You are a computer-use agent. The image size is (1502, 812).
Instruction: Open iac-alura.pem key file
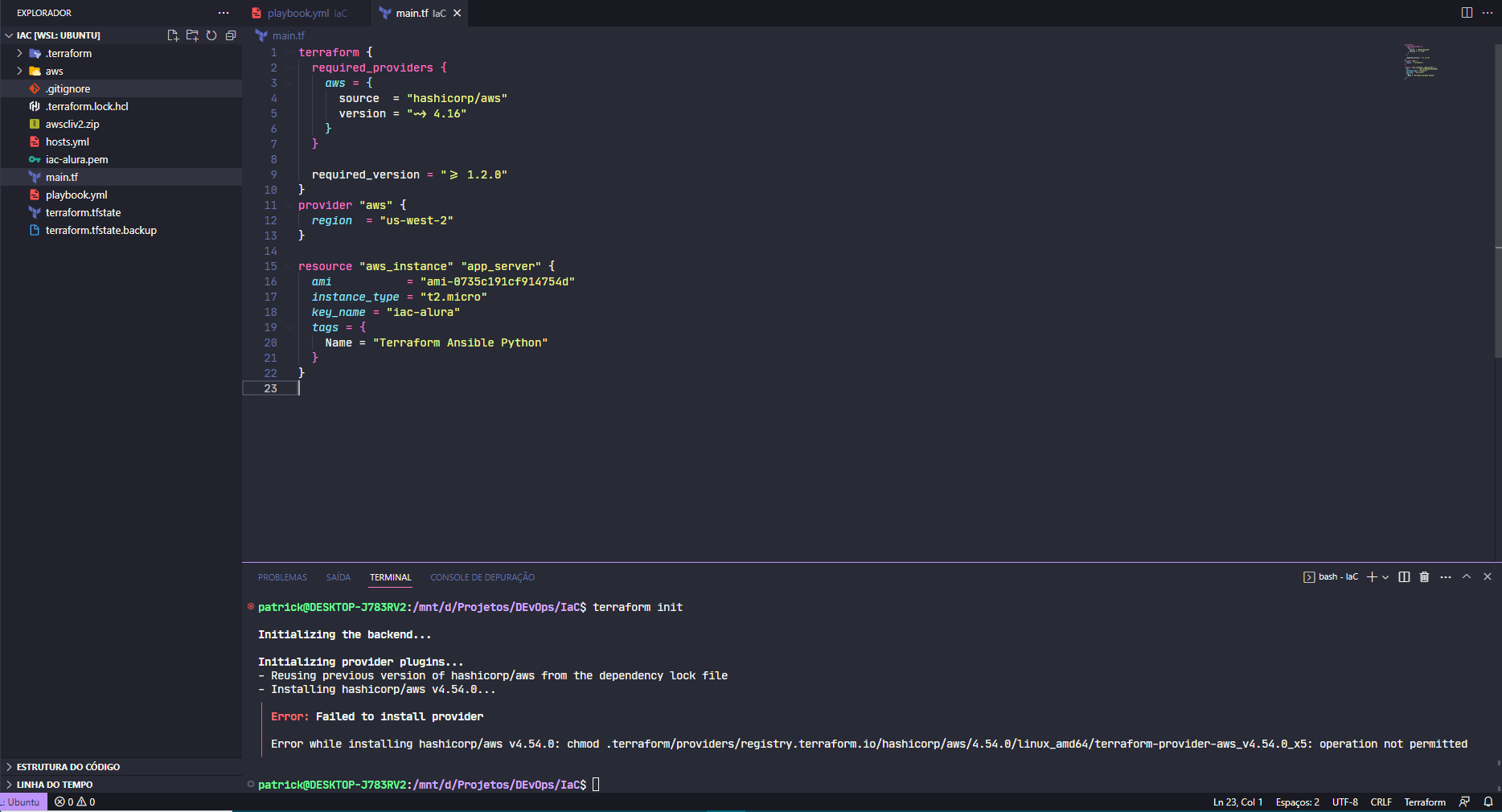[x=121, y=159]
